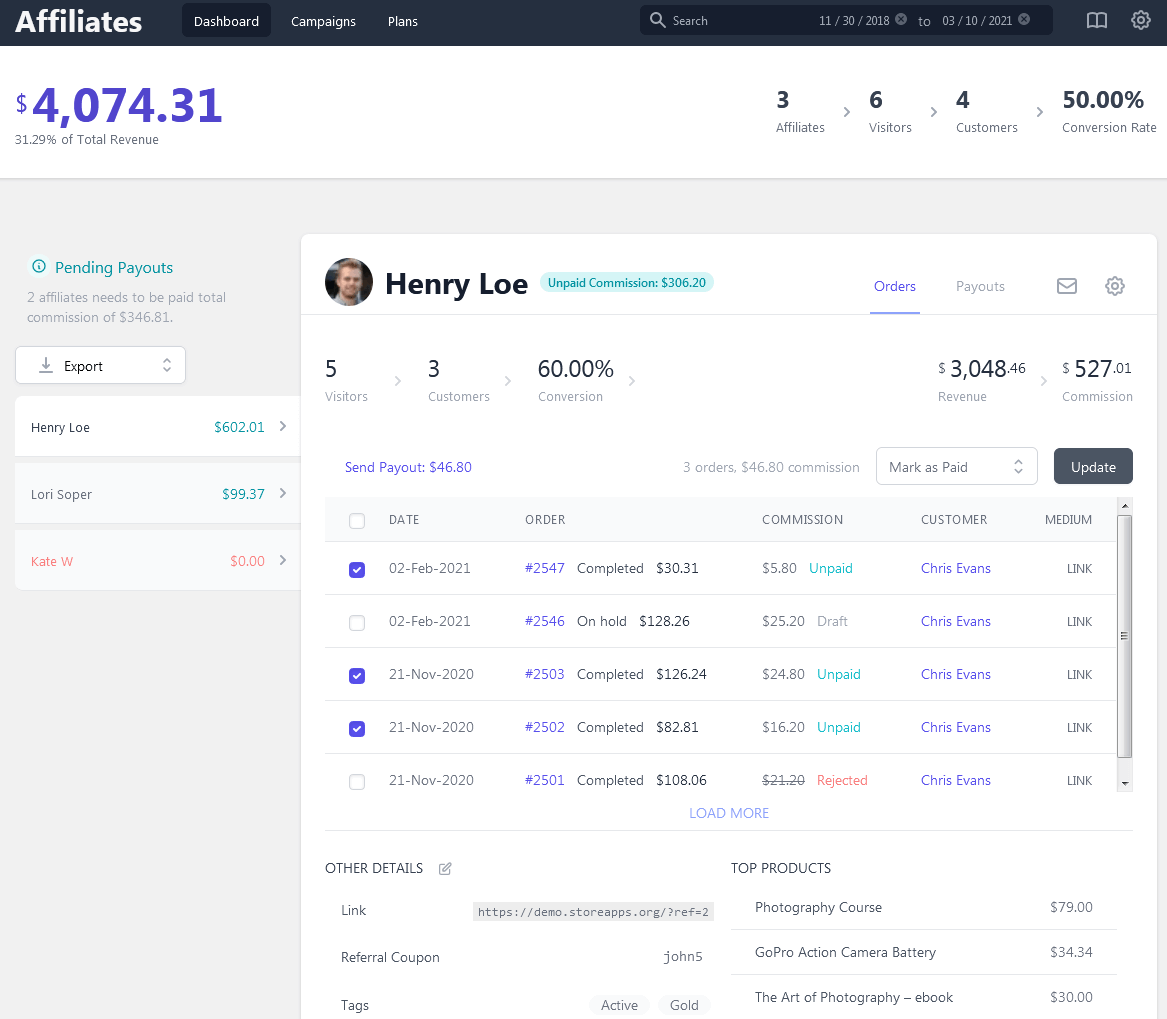Viewport: 1167px width, 1019px height.
Task: Go to the Dashboard tab
Action: click(x=226, y=21)
